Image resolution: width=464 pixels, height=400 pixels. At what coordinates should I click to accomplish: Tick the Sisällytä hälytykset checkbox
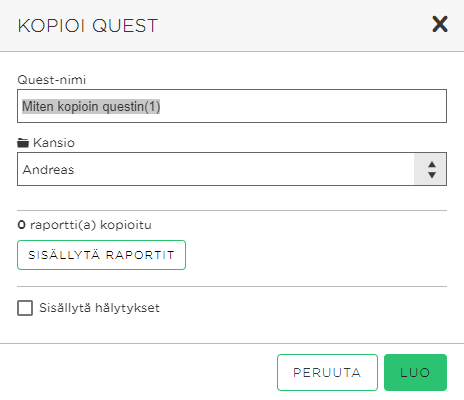pos(25,308)
